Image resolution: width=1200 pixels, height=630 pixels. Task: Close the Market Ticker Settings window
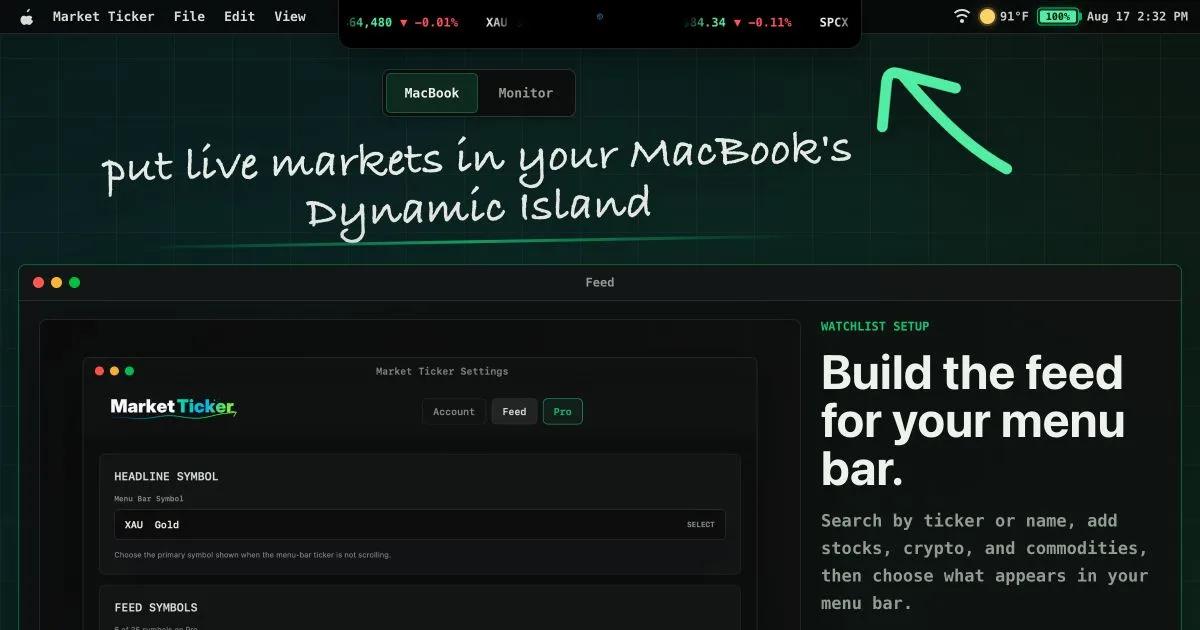[99, 371]
